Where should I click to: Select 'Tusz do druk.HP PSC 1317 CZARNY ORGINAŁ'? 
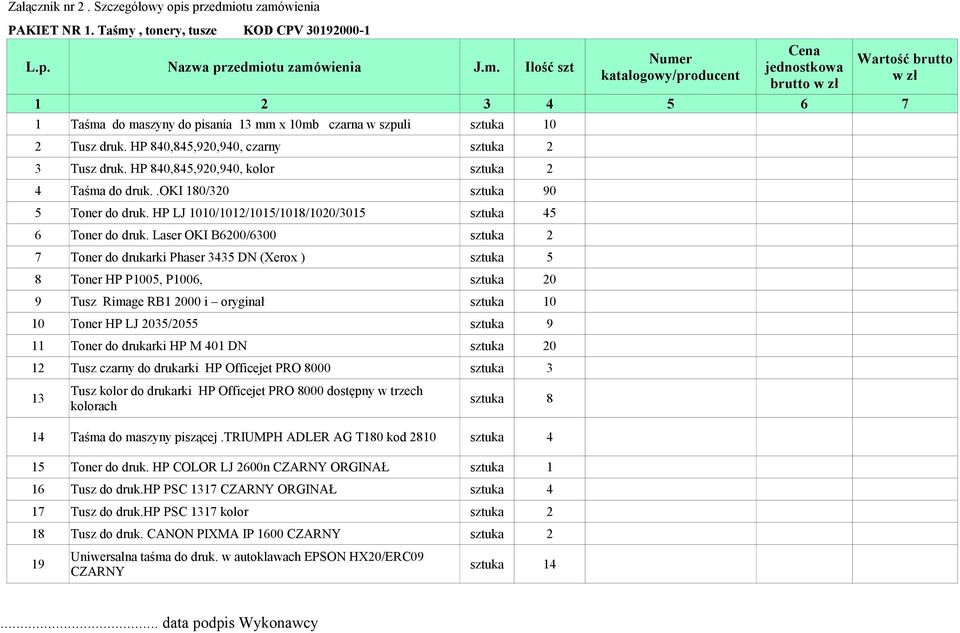tap(203, 489)
